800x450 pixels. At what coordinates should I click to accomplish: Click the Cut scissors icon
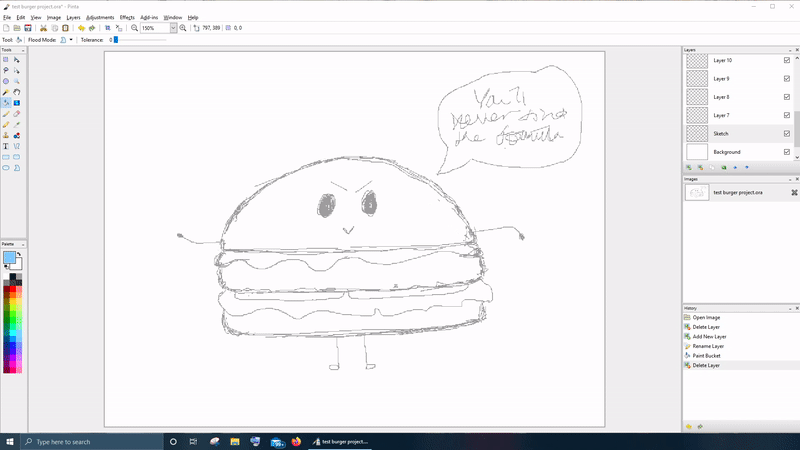click(44, 29)
